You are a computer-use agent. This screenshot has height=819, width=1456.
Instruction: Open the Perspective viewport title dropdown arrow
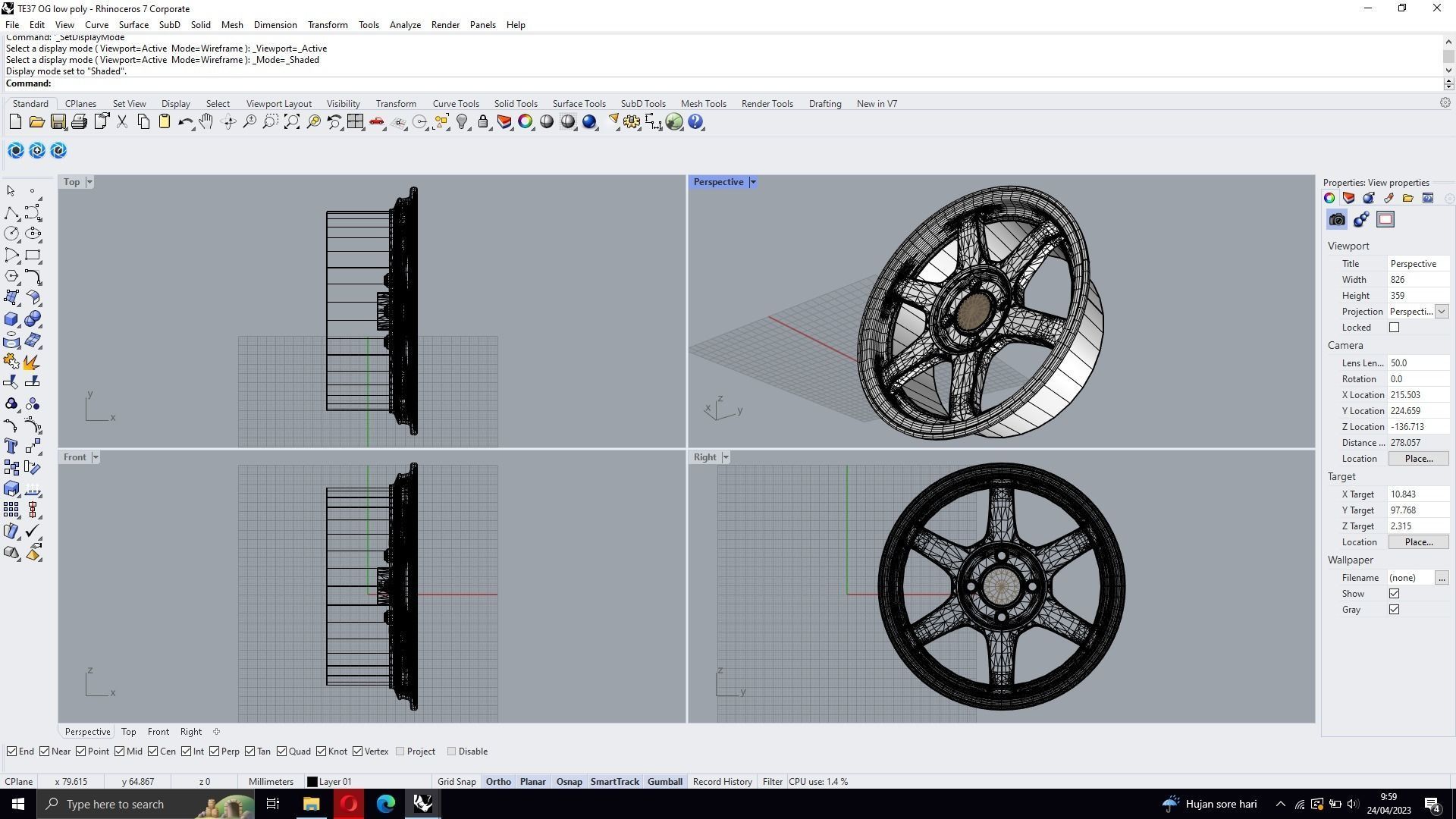coord(753,182)
